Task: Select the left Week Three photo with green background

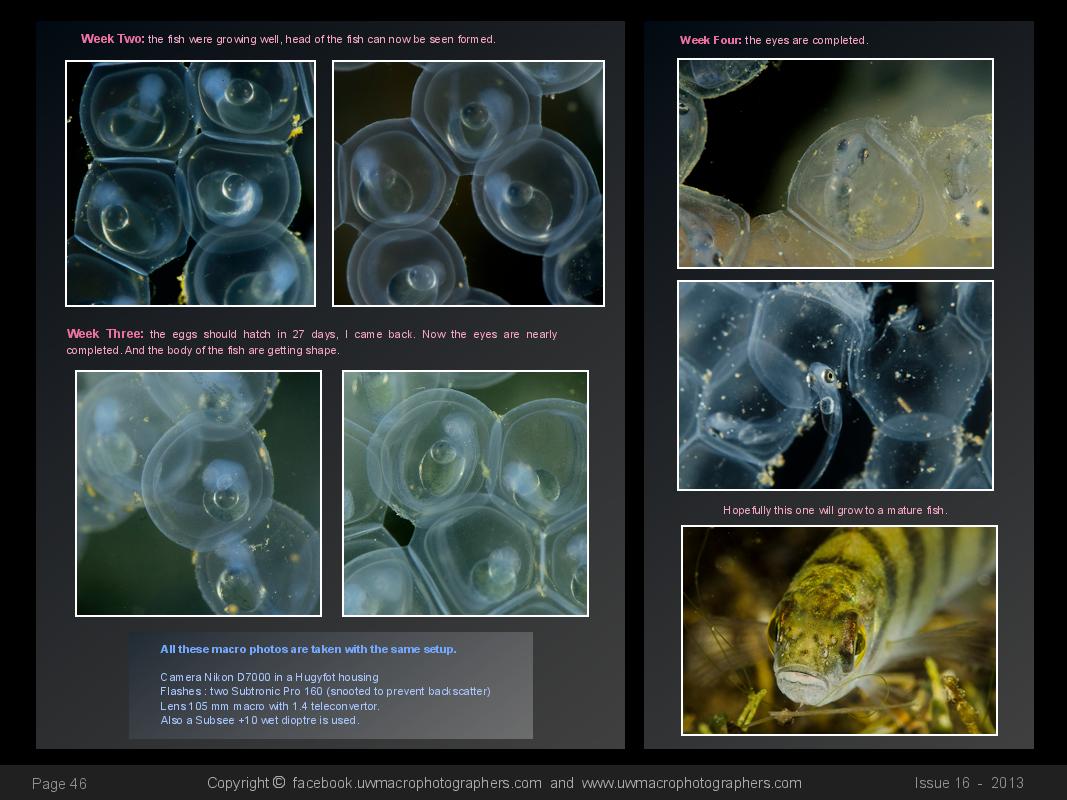Action: pos(198,493)
